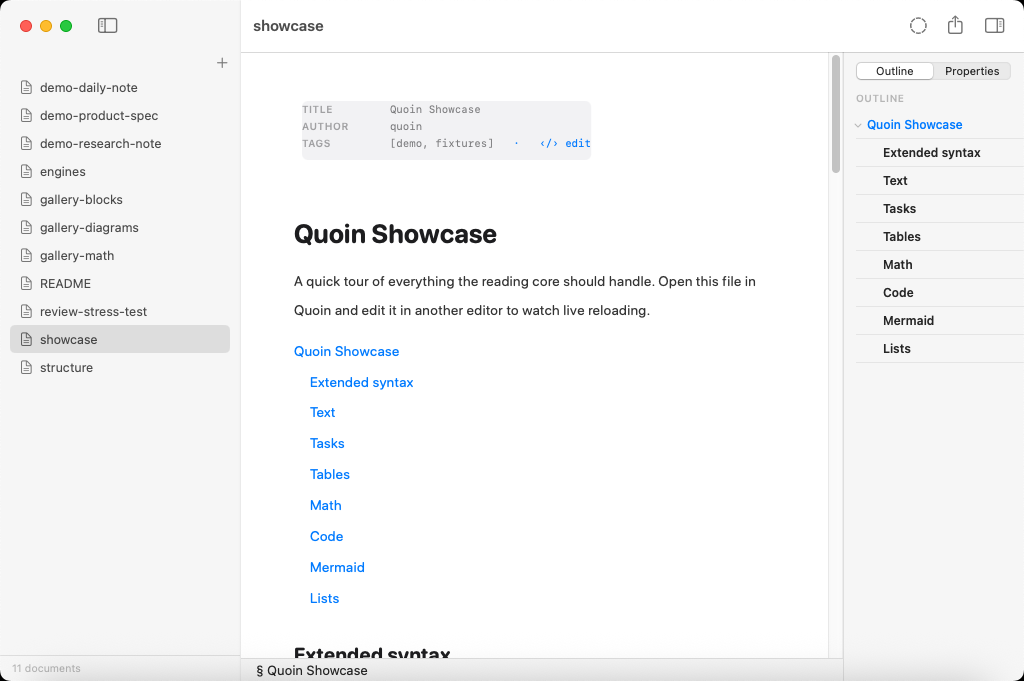The width and height of the screenshot is (1024, 681).
Task: Open the README document
Action: (x=120, y=284)
